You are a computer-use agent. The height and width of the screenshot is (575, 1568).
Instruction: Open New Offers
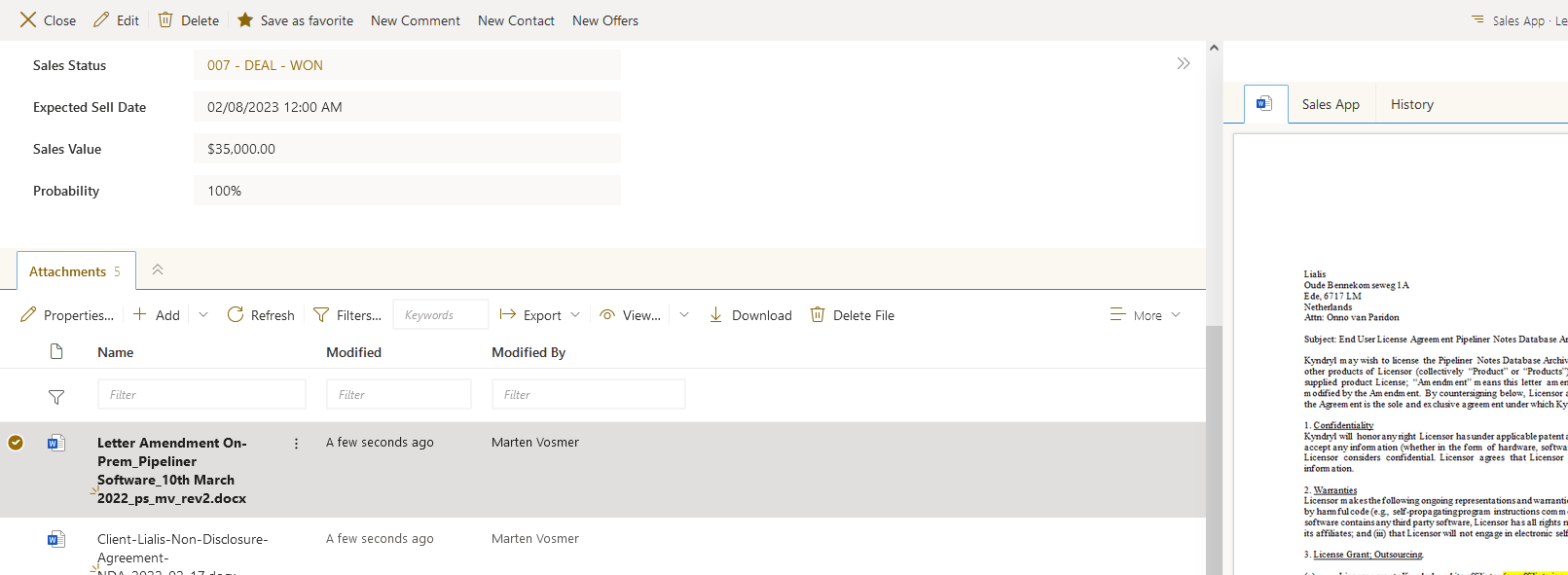pos(605,20)
